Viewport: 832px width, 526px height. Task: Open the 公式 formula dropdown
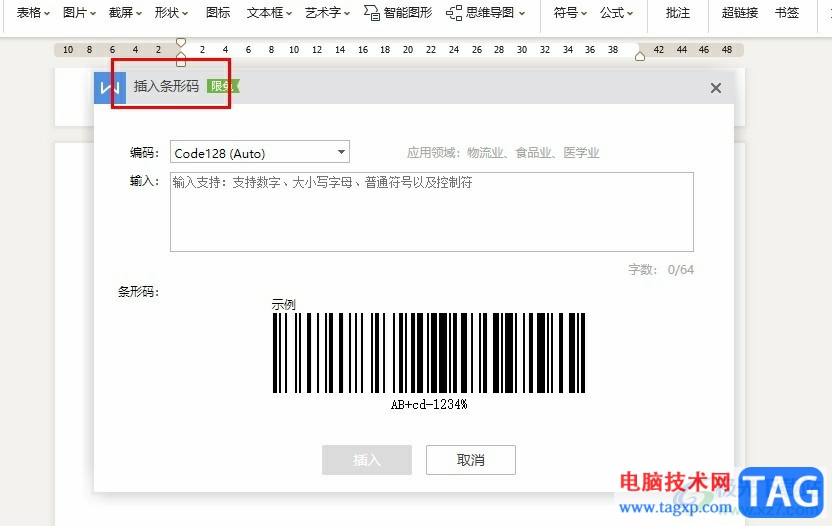pos(616,13)
